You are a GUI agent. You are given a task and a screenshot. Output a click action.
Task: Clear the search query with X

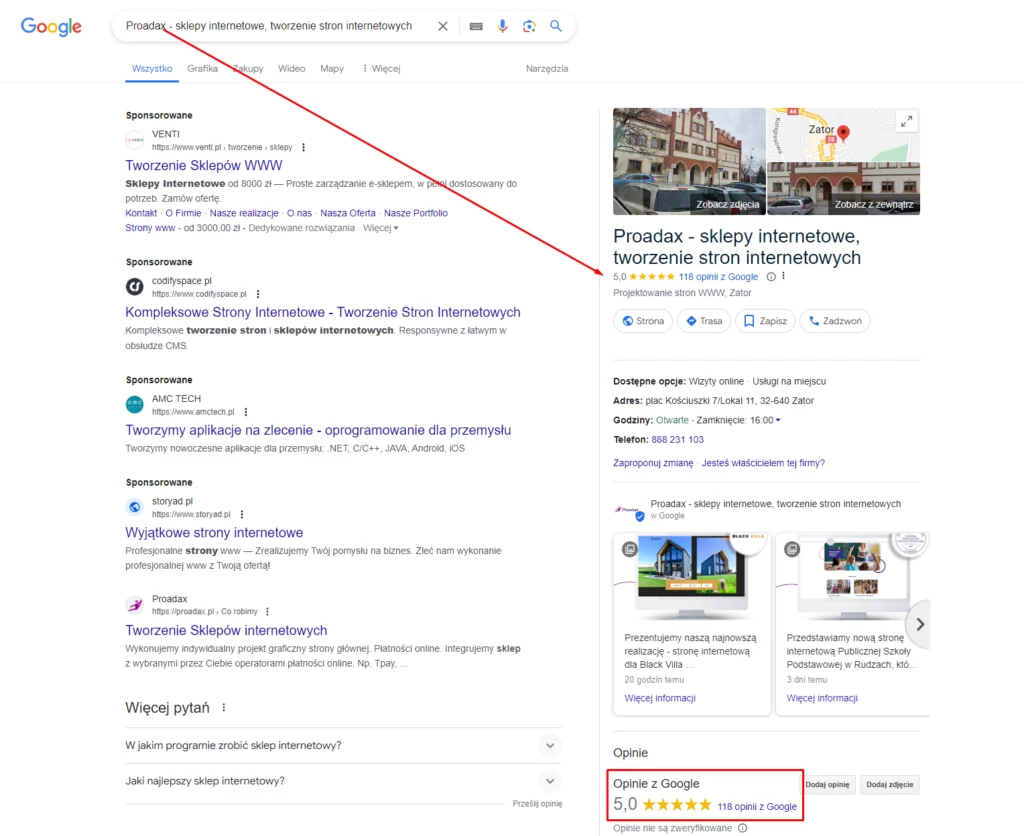[443, 26]
